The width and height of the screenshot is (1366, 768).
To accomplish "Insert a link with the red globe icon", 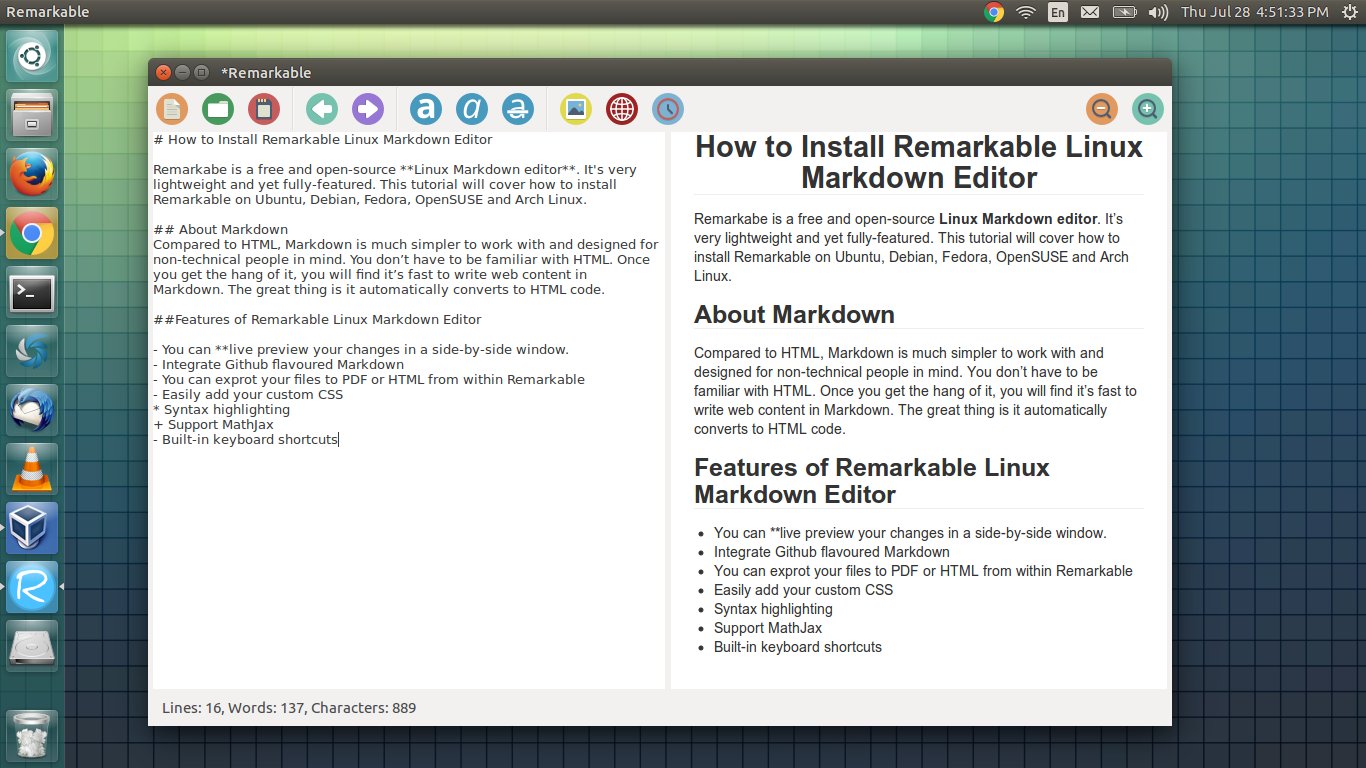I will [622, 108].
